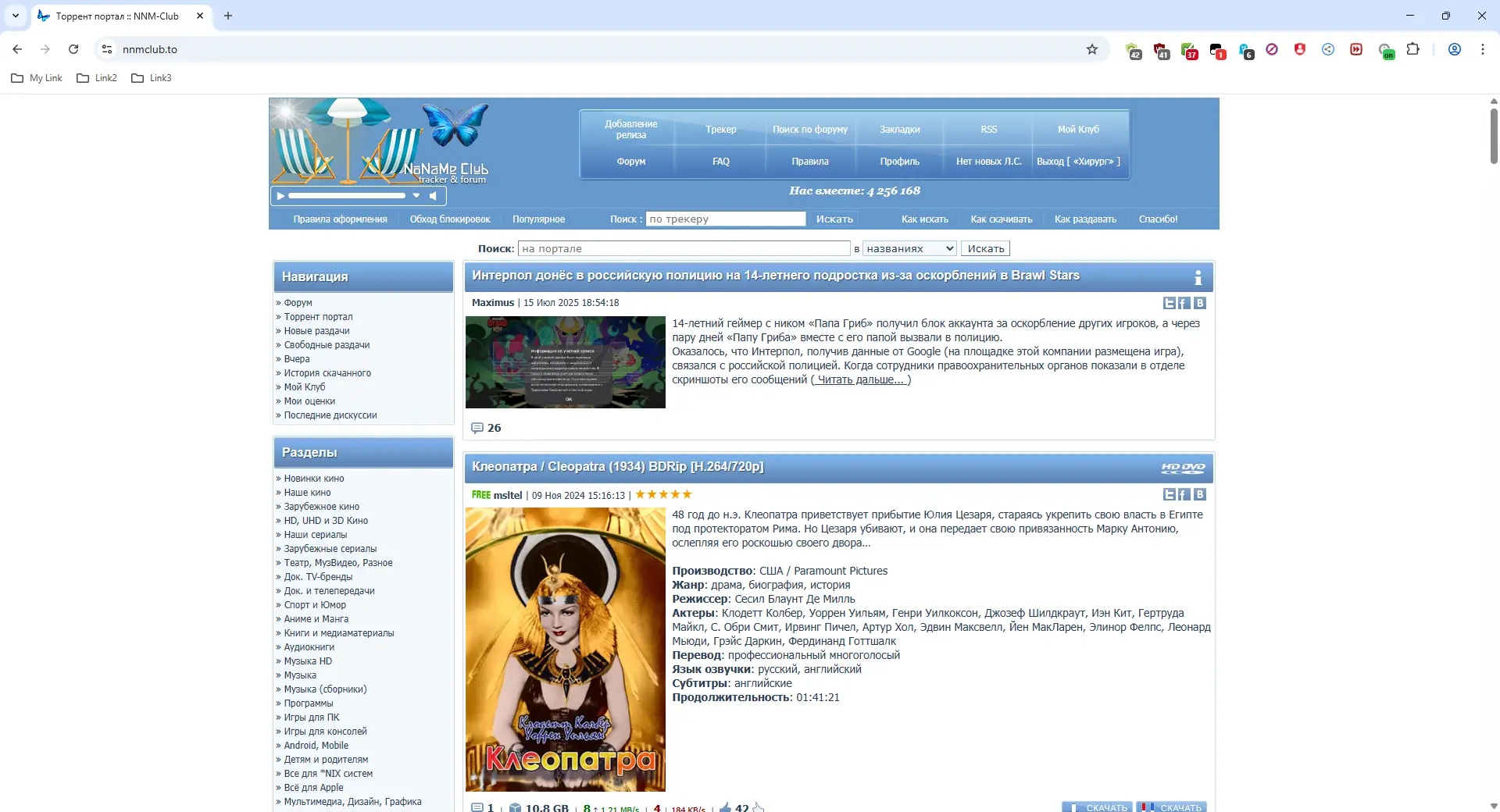This screenshot has width=1500, height=812.
Task: Focus the 'по трекеру' search field
Action: (726, 219)
